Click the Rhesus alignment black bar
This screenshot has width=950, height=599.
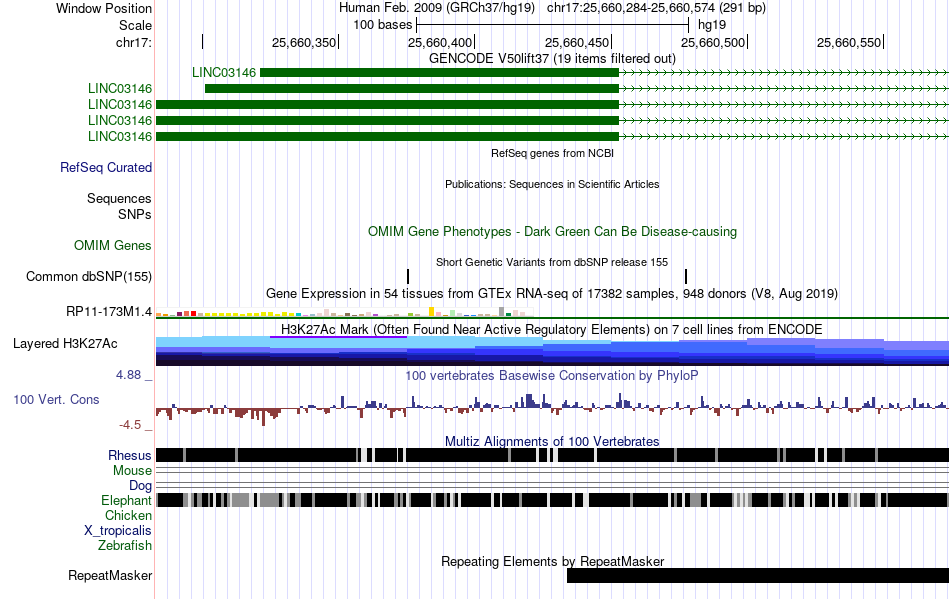pos(552,455)
